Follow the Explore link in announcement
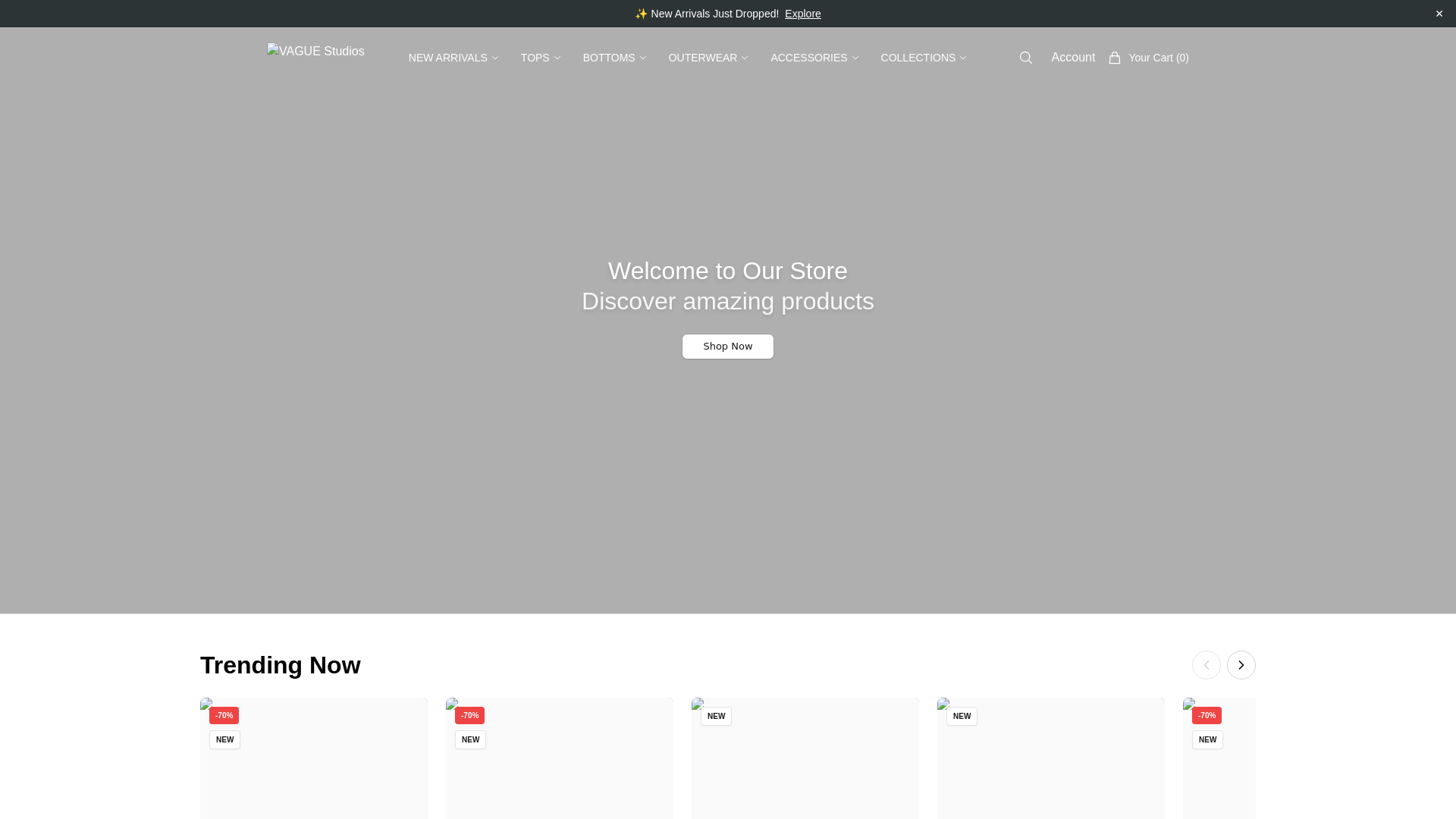The width and height of the screenshot is (1456, 819). [802, 14]
